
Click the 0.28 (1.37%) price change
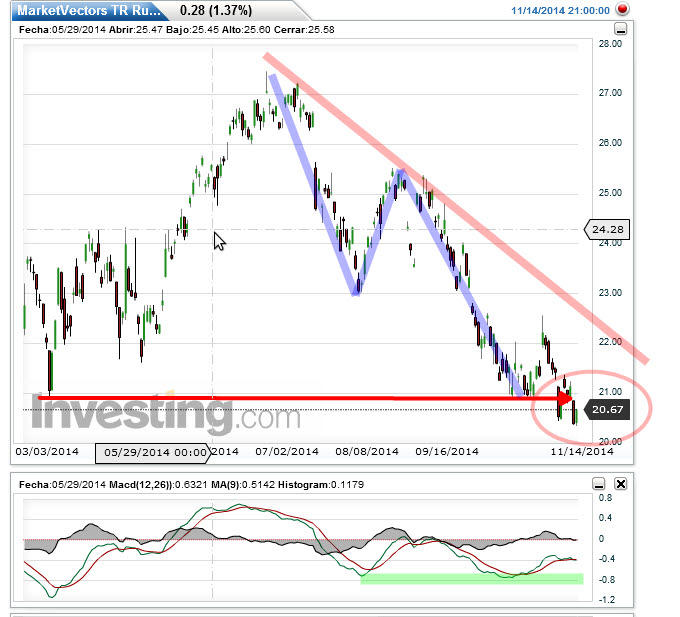216,10
